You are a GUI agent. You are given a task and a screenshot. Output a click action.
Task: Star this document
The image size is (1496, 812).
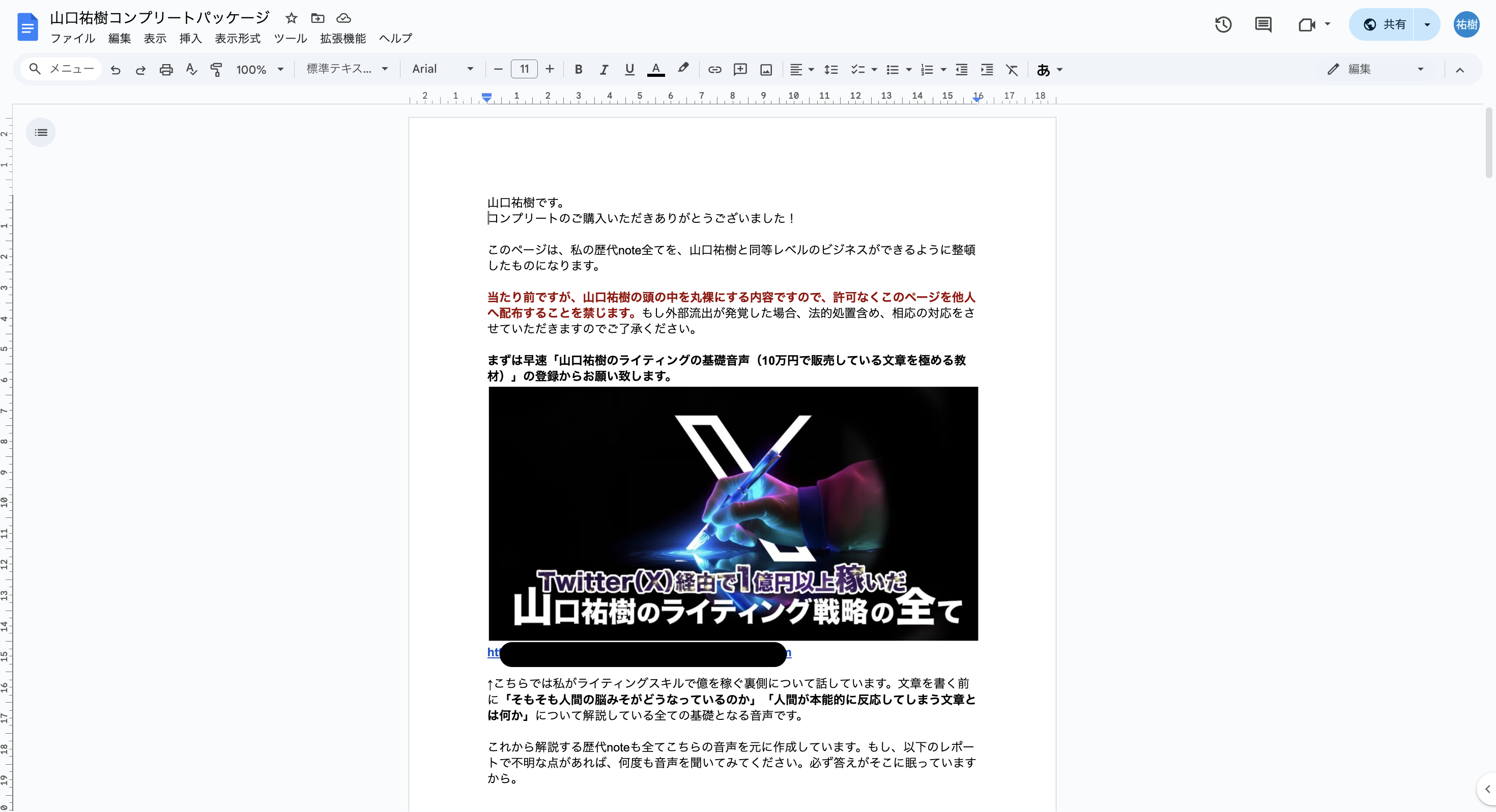292,18
